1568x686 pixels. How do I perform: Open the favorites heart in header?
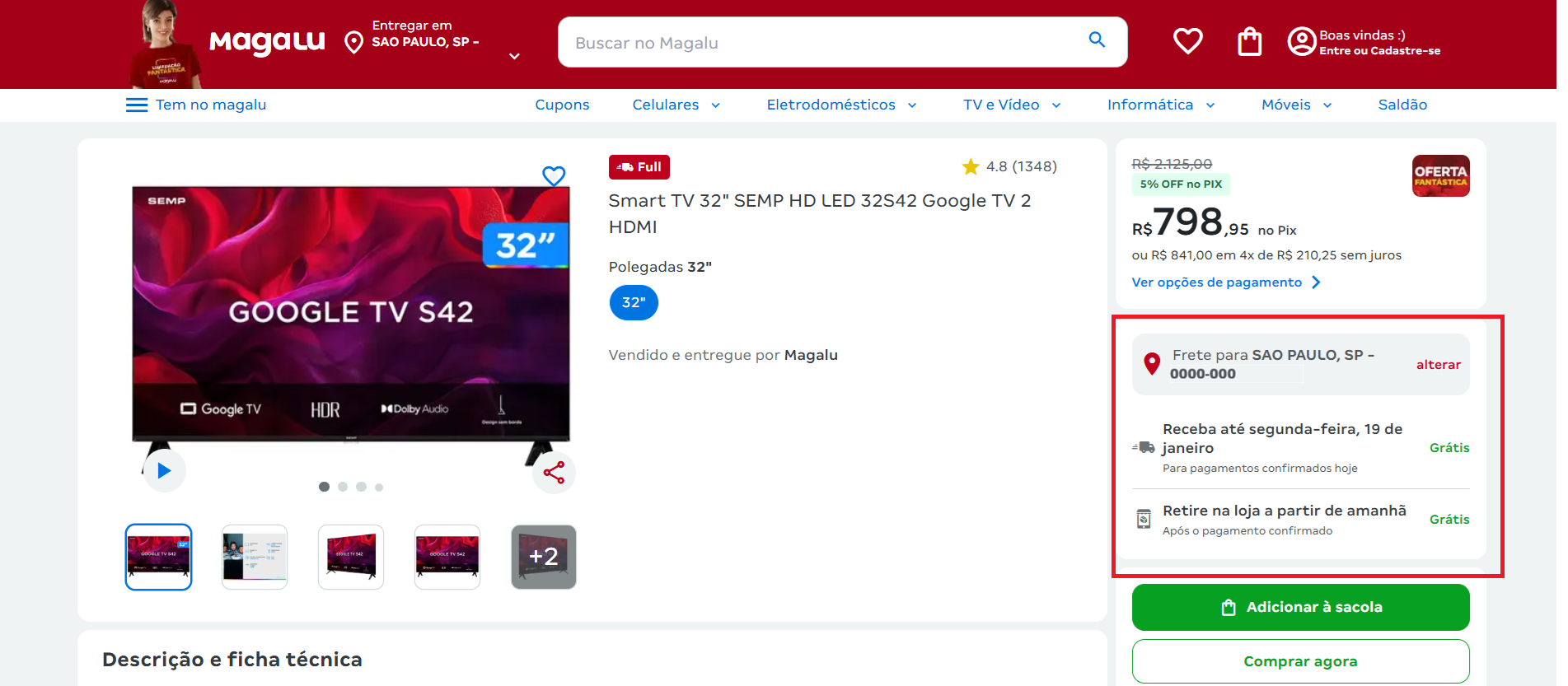tap(1187, 40)
